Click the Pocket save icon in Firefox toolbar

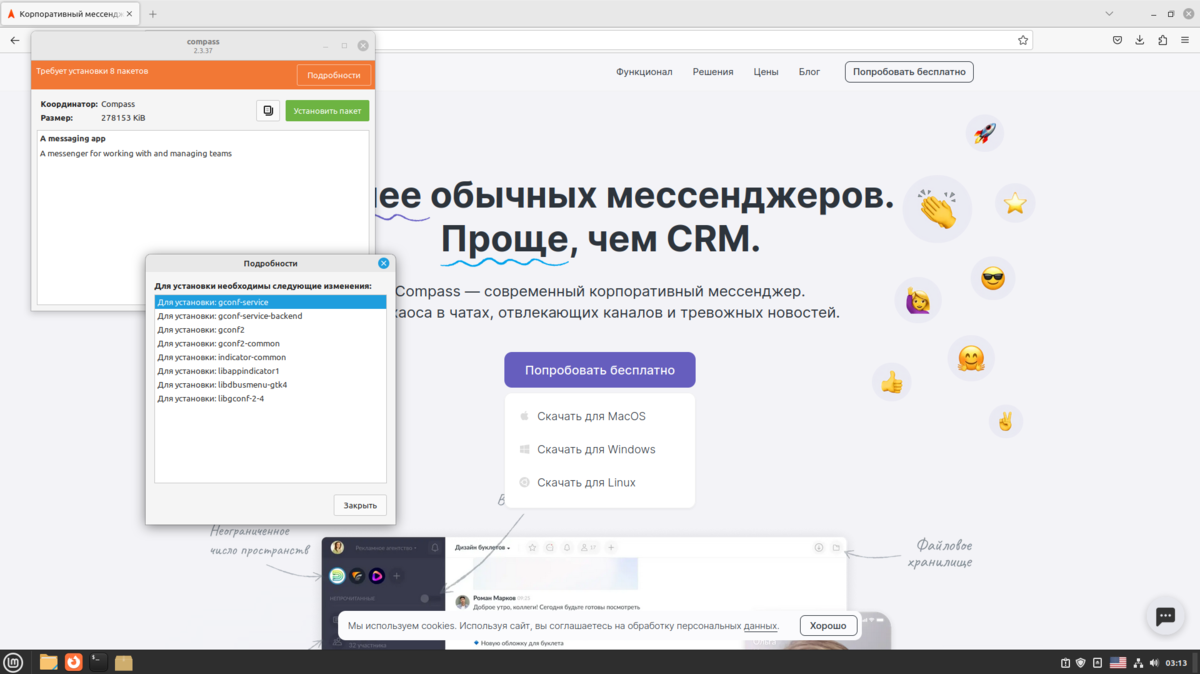pyautogui.click(x=1118, y=40)
